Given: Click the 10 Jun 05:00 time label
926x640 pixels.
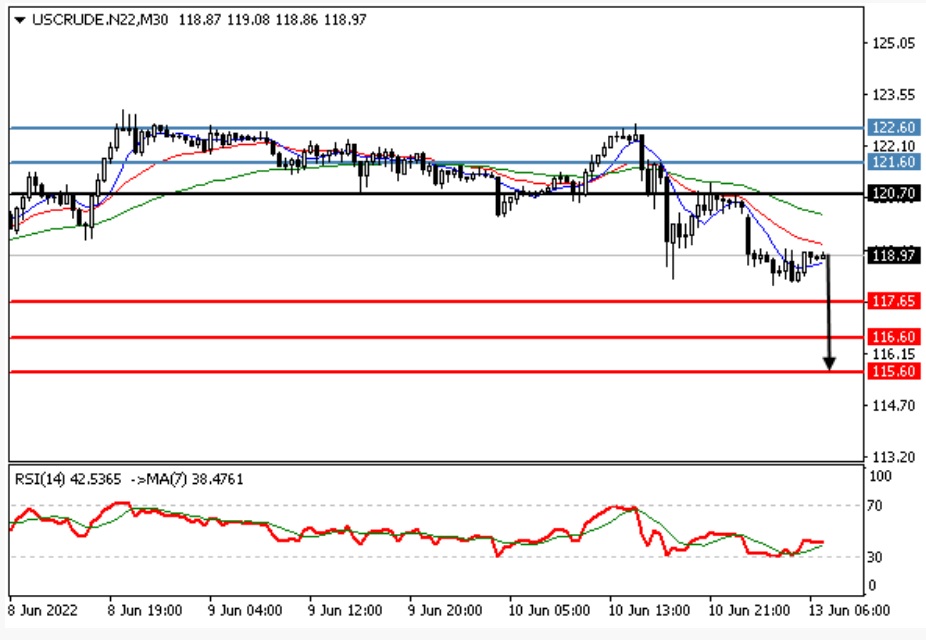Looking at the screenshot, I should coord(549,611).
